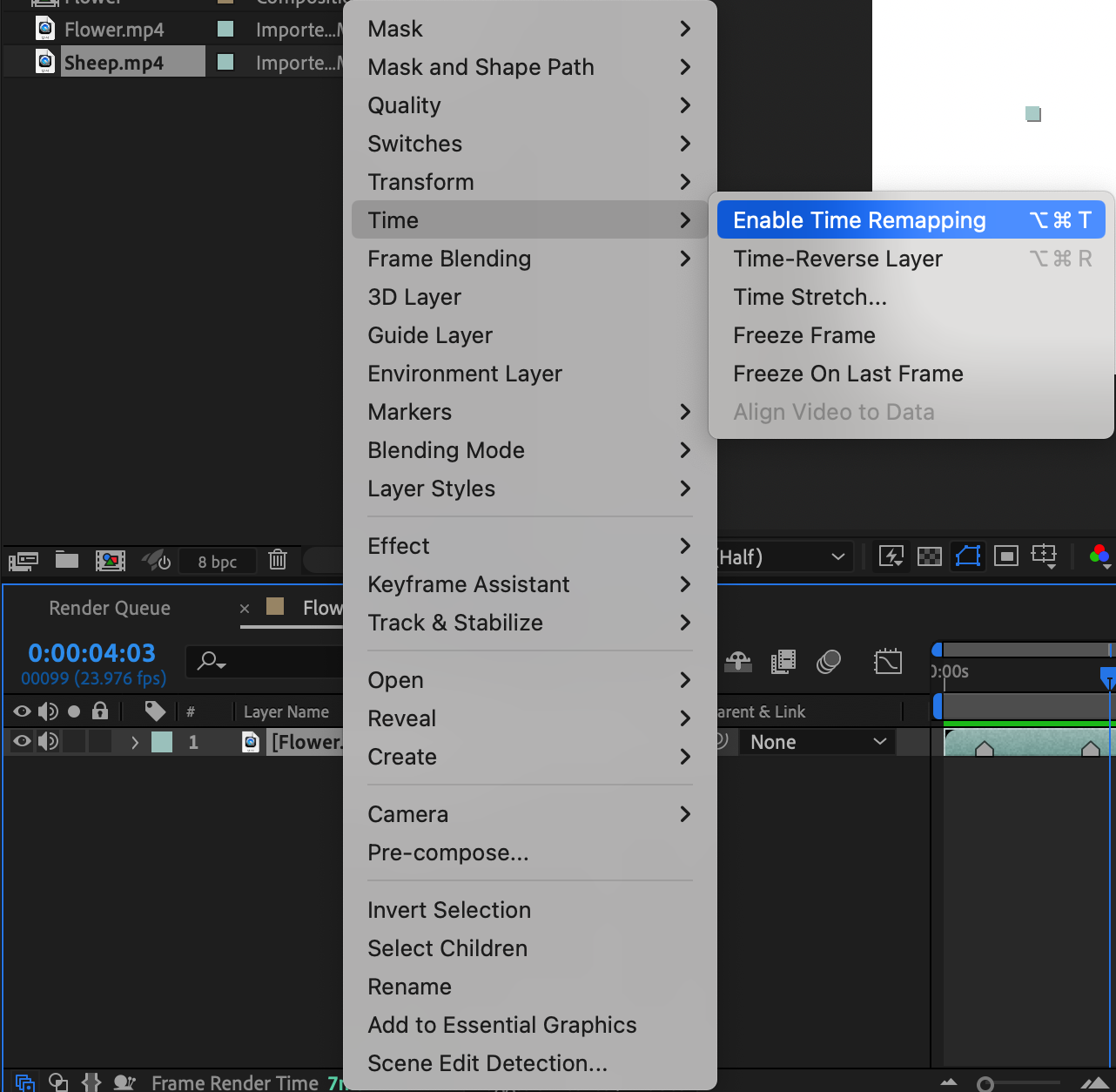Select Time-Reverse Layer
Image resolution: width=1116 pixels, height=1092 pixels.
pyautogui.click(x=911, y=259)
